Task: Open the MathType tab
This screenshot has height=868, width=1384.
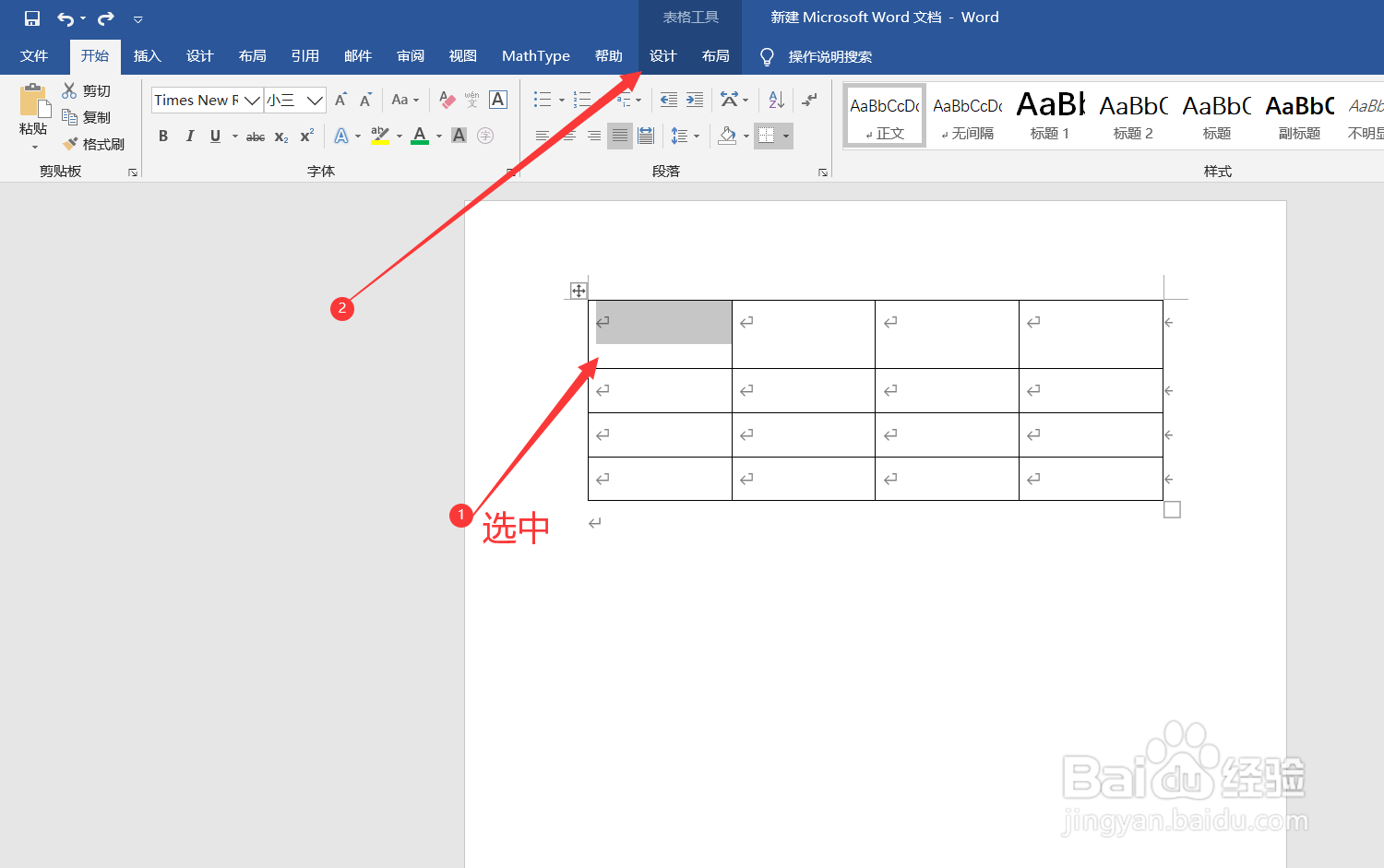Action: 536,56
